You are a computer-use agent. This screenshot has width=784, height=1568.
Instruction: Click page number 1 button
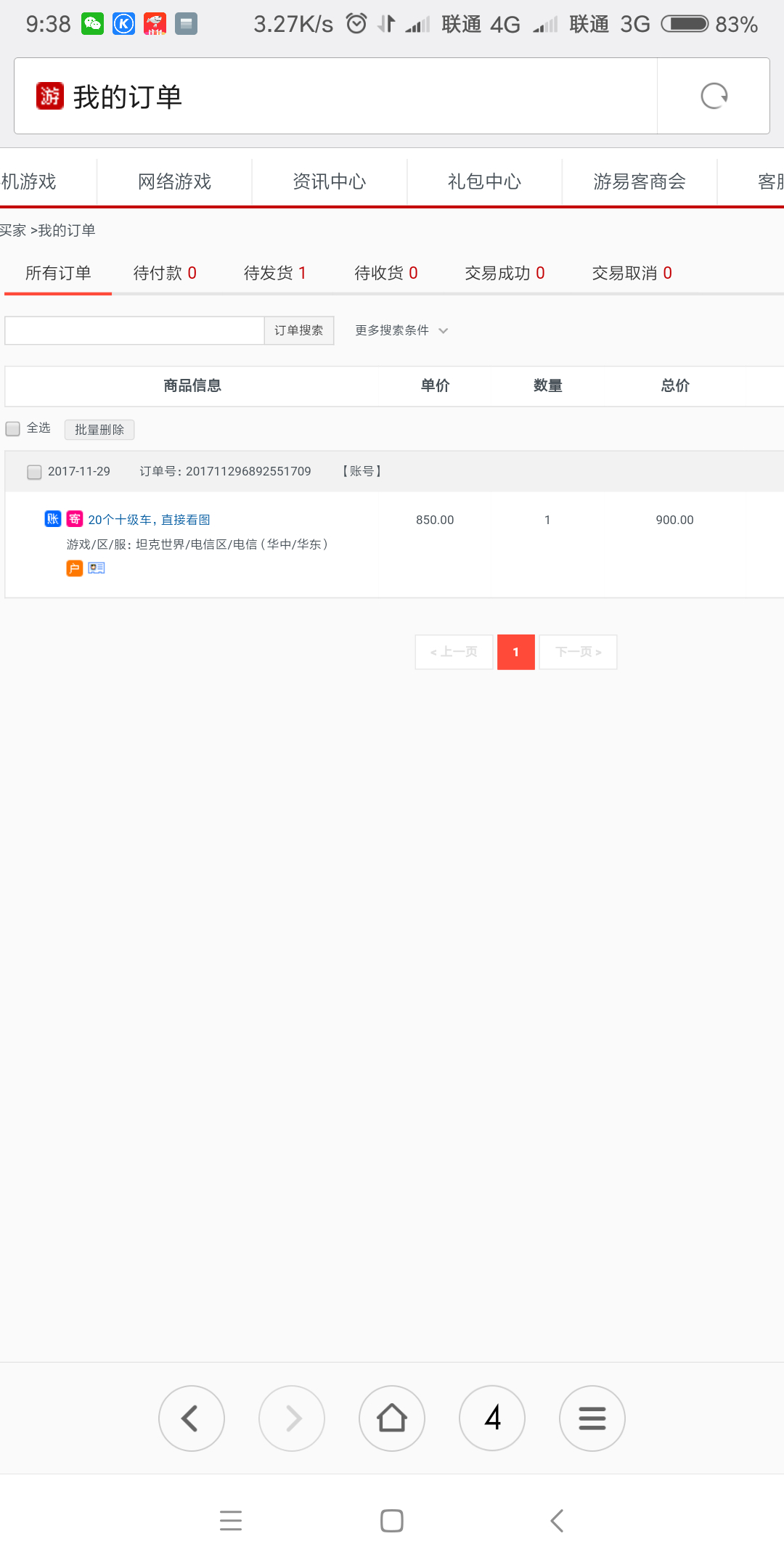pyautogui.click(x=516, y=652)
